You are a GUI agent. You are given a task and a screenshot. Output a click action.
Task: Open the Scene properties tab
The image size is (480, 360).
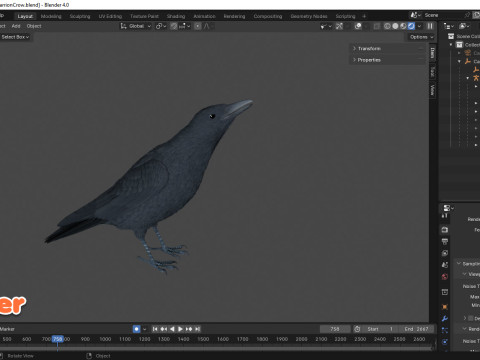coord(445,265)
